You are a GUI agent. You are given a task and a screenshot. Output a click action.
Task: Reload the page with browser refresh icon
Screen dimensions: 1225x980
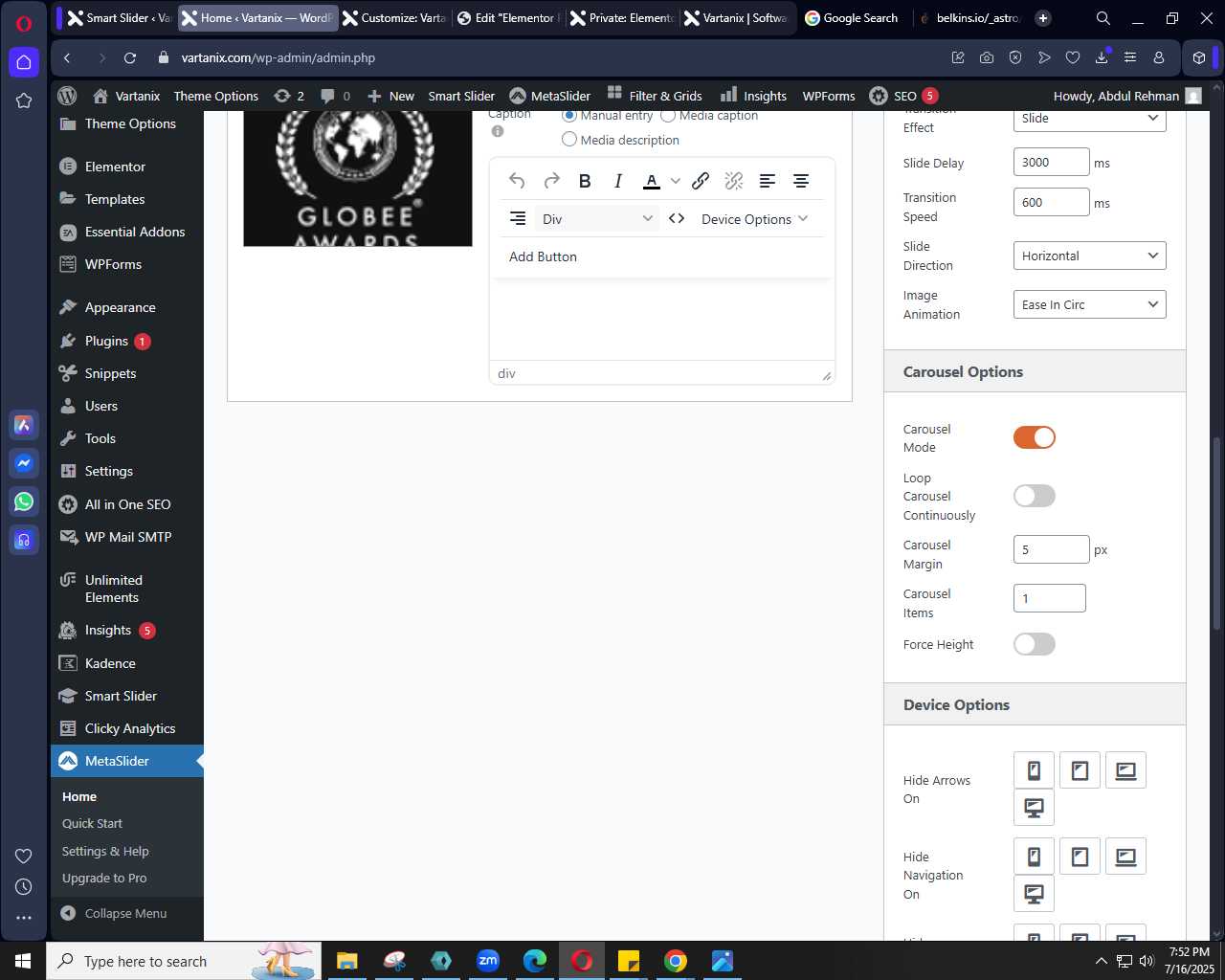point(130,57)
